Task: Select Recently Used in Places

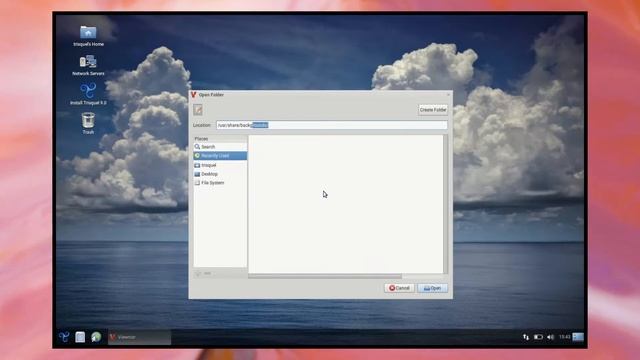Action: click(220, 156)
